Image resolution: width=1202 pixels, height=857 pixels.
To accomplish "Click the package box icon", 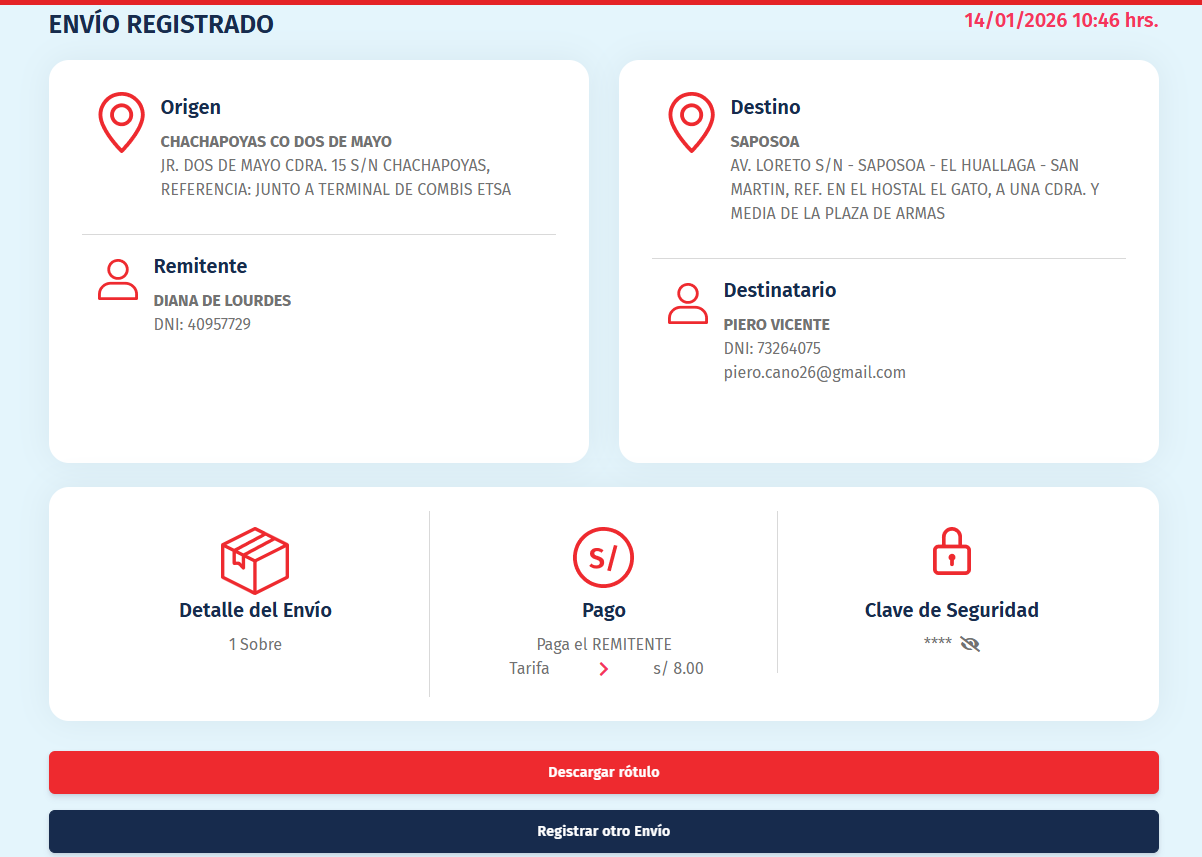I will click(255, 560).
